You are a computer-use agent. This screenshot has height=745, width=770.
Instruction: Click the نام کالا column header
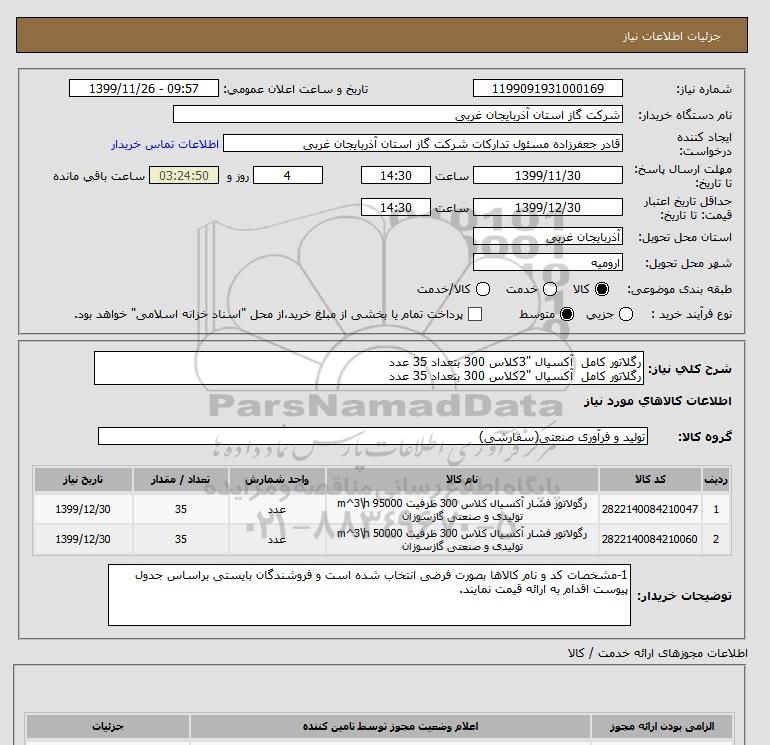462,479
